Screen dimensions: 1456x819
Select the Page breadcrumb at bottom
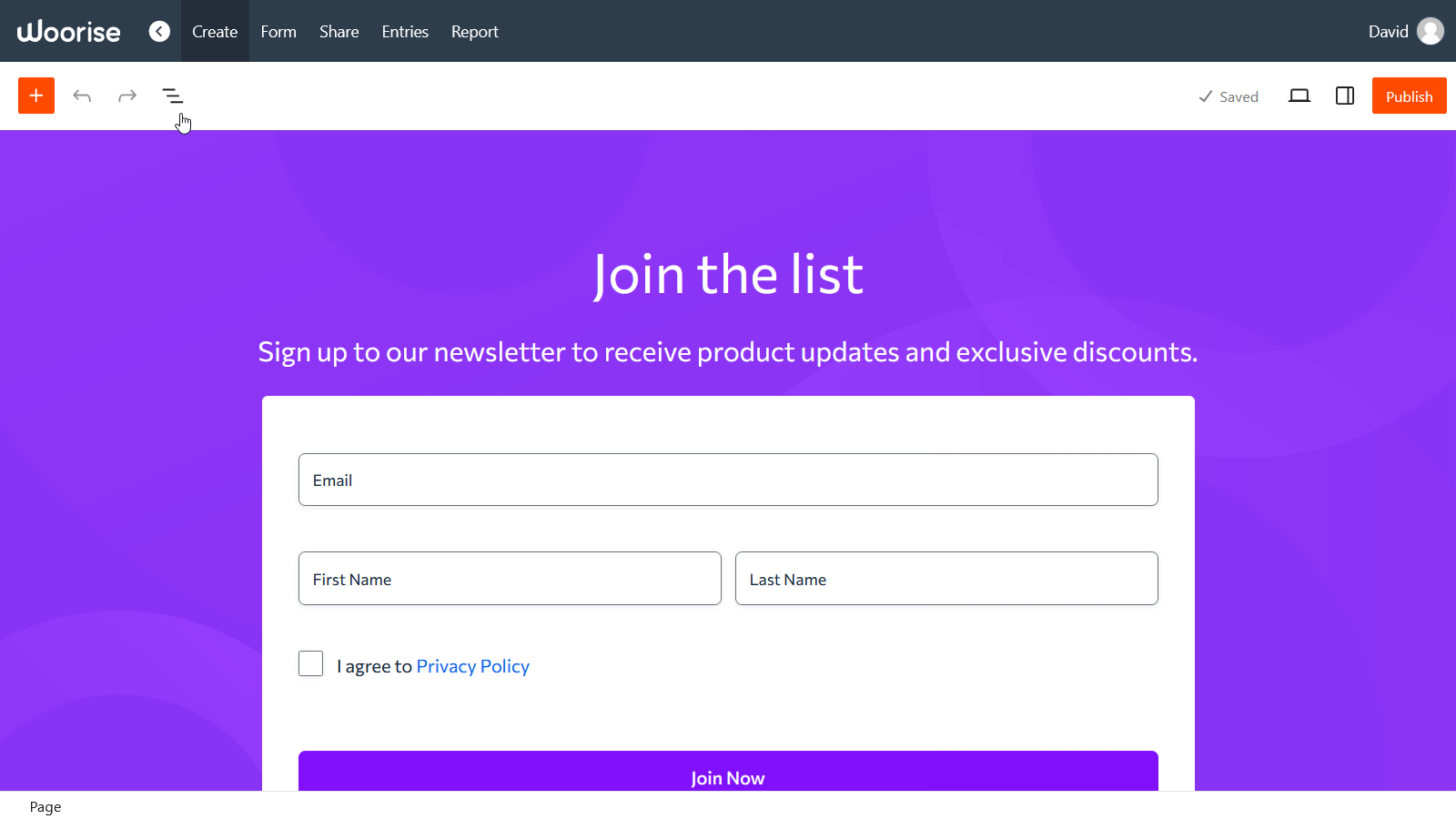tap(45, 806)
